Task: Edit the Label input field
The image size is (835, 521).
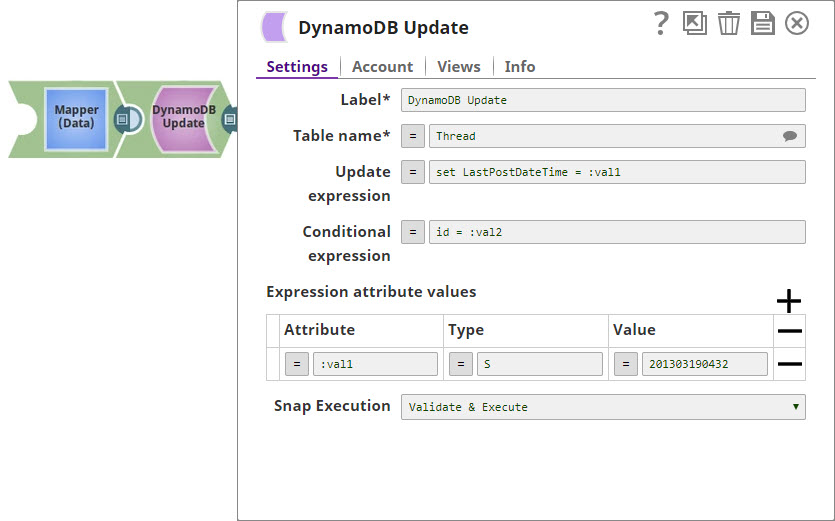Action: point(603,100)
